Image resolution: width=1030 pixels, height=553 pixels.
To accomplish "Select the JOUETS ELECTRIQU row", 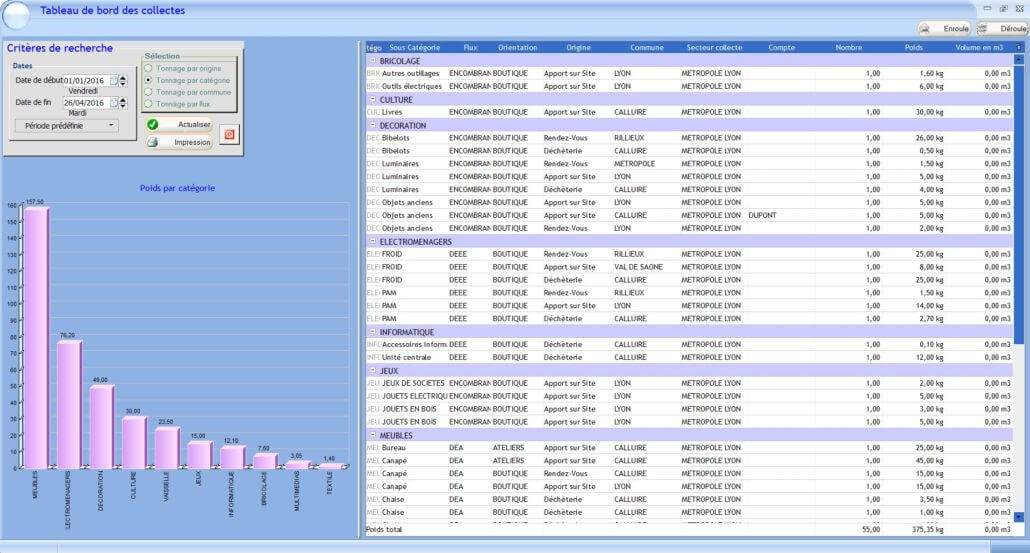I will (689, 396).
